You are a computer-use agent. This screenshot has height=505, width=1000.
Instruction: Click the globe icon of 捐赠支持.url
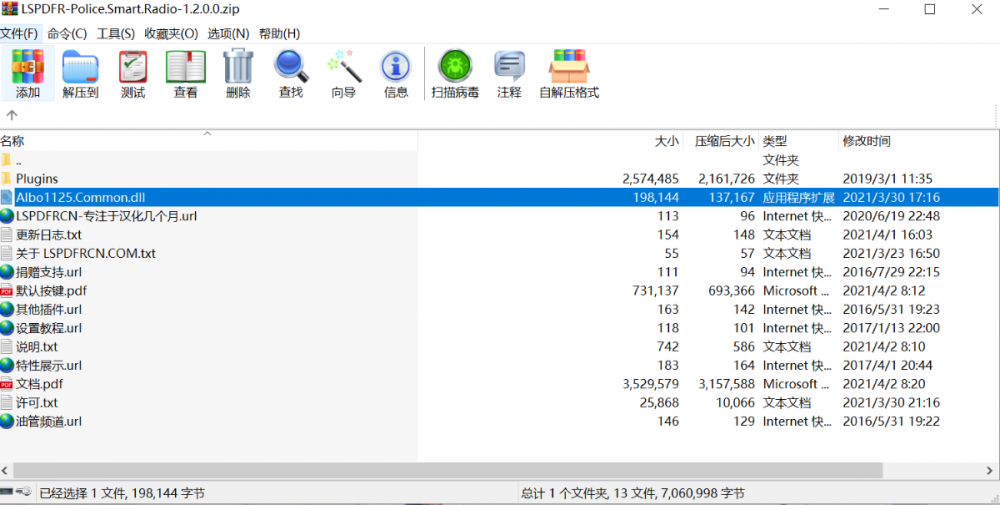coord(6,272)
